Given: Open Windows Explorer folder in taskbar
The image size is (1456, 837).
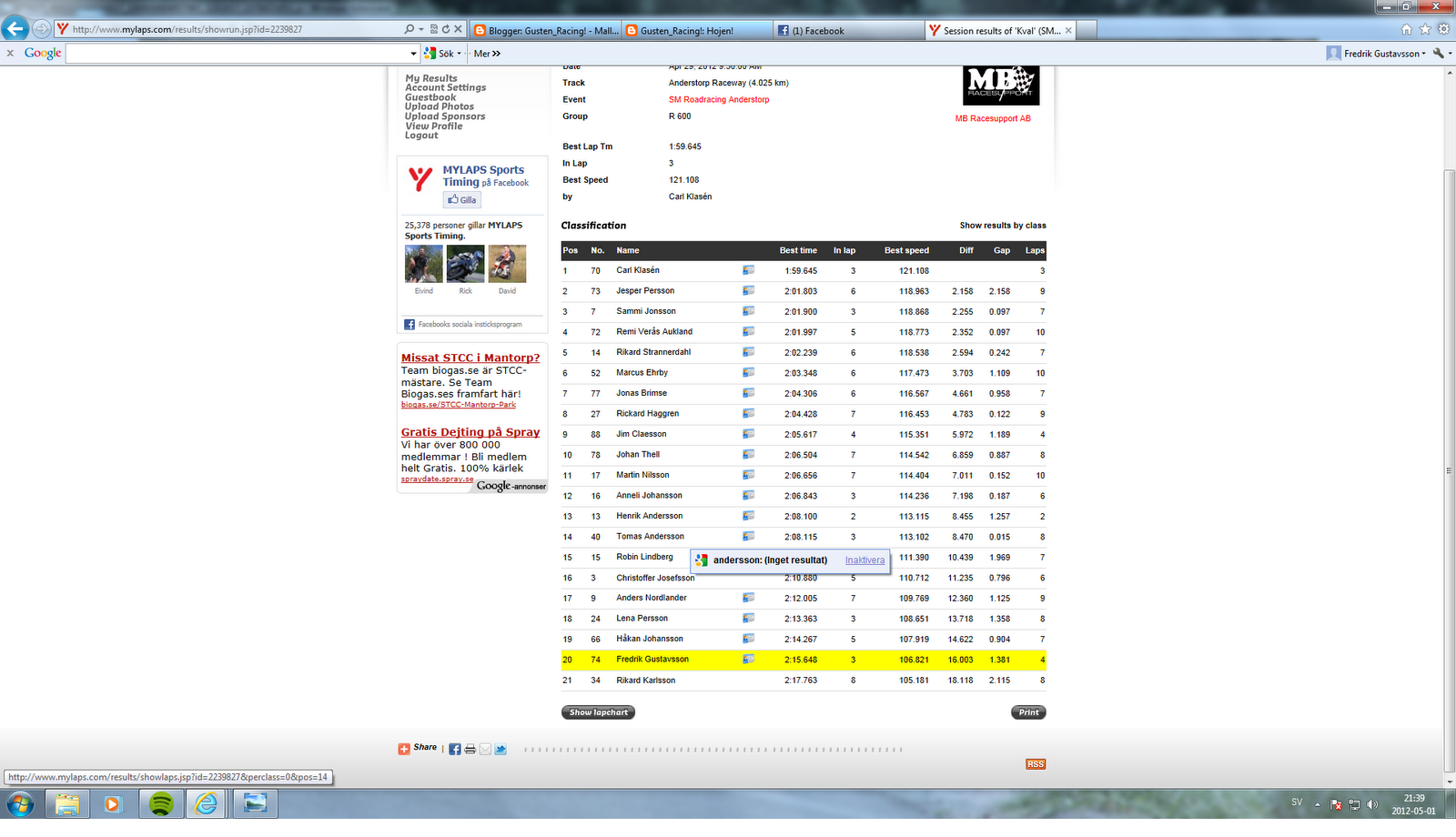Looking at the screenshot, I should click(x=67, y=804).
